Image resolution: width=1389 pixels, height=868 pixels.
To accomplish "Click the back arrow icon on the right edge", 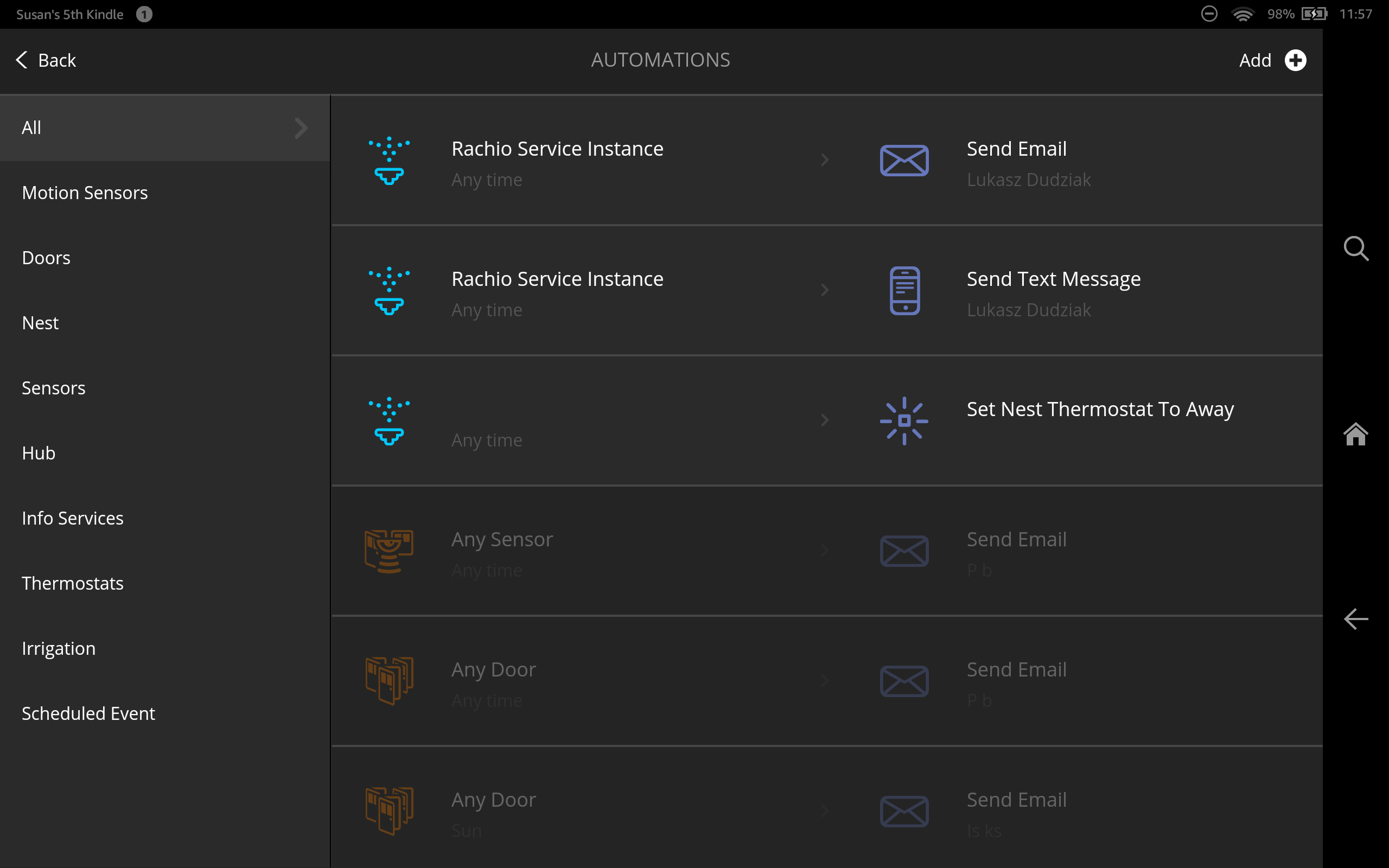I will point(1356,620).
